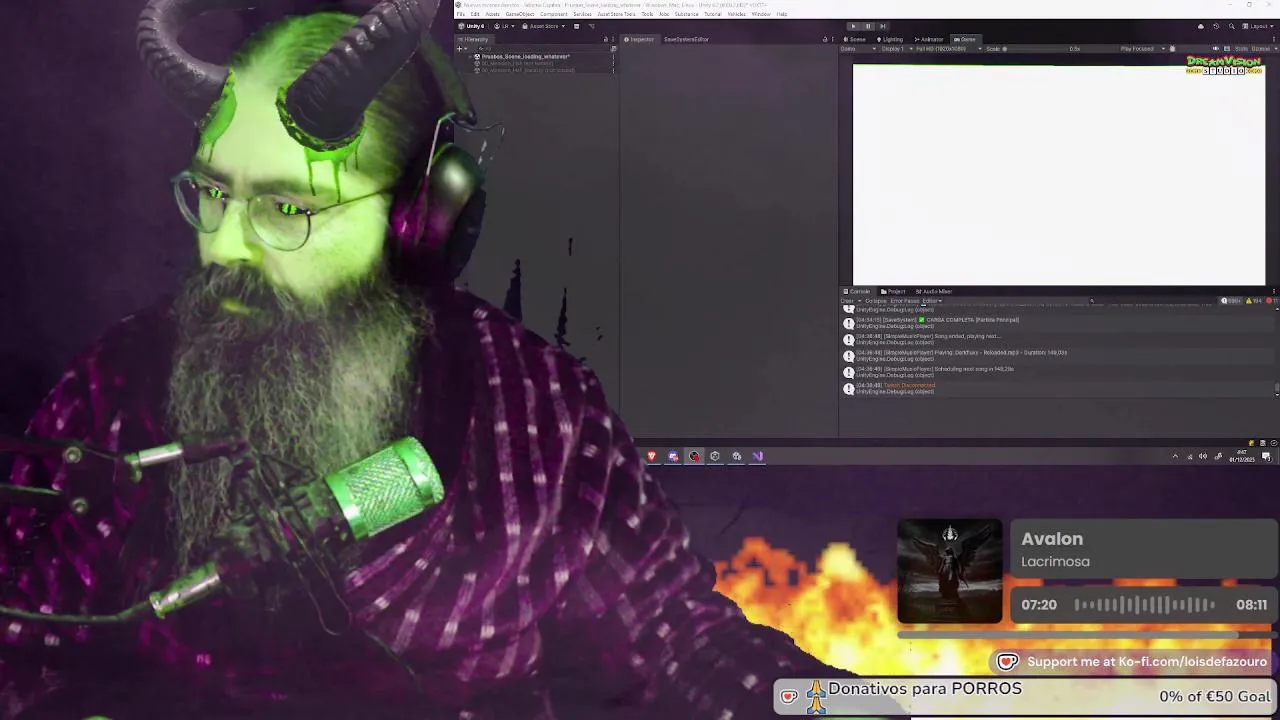
Task: Switch to the Project tab
Action: (893, 291)
